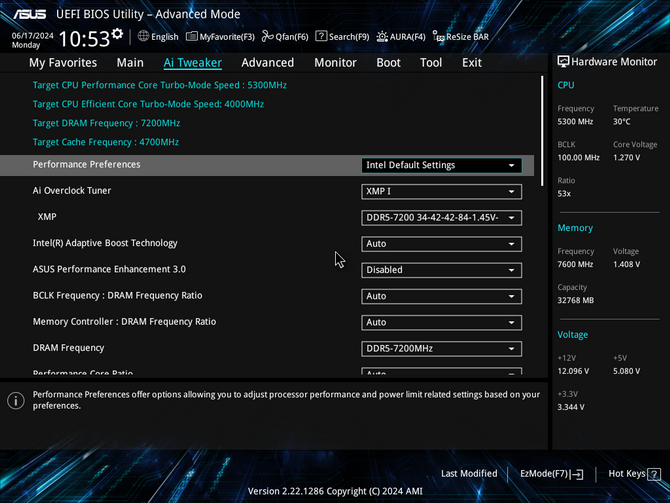Image resolution: width=670 pixels, height=503 pixels.
Task: Click the Hot Keys button label
Action: [x=627, y=474]
